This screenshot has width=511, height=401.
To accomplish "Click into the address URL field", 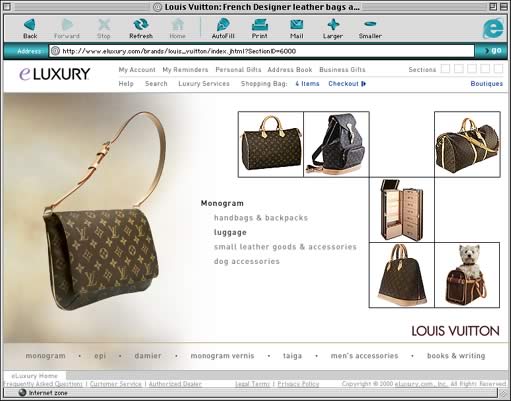I will pyautogui.click(x=262, y=51).
